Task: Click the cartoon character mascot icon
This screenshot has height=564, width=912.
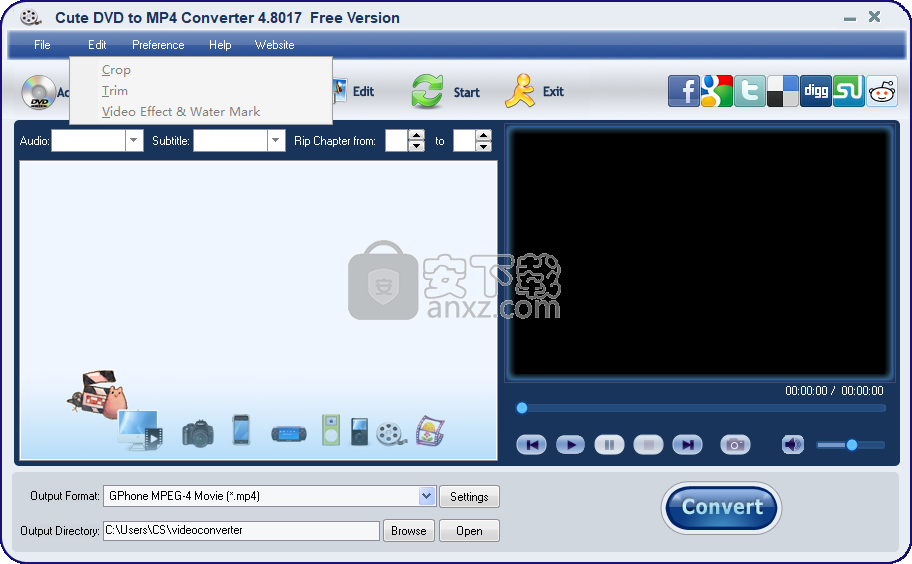Action: (x=97, y=394)
